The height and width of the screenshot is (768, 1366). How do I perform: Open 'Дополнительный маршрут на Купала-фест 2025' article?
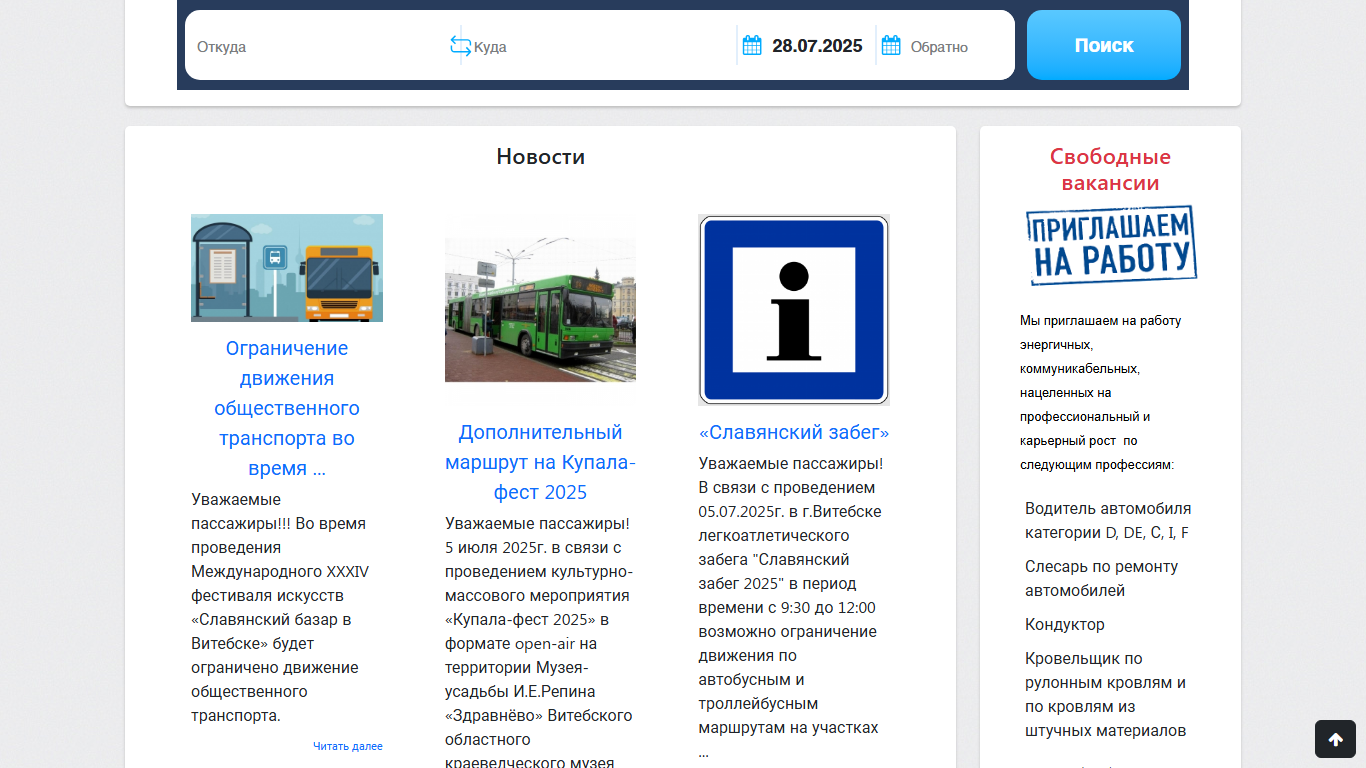click(x=540, y=462)
